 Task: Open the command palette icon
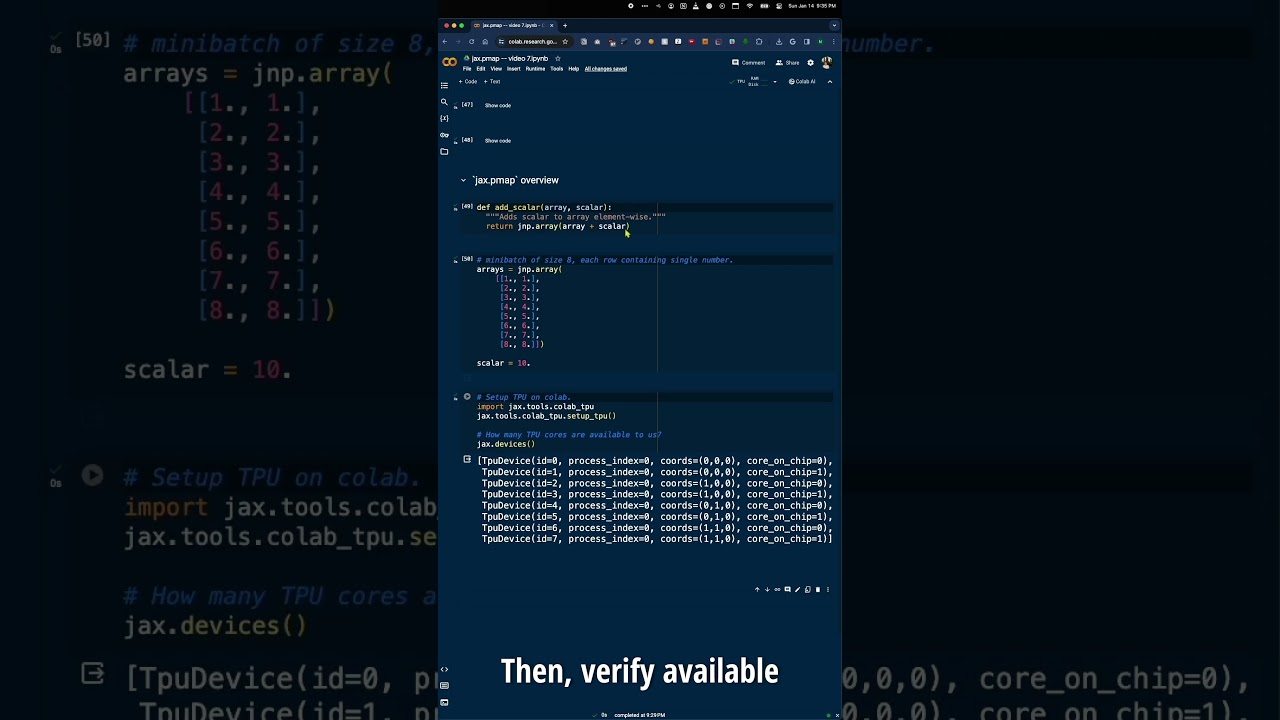click(444, 686)
